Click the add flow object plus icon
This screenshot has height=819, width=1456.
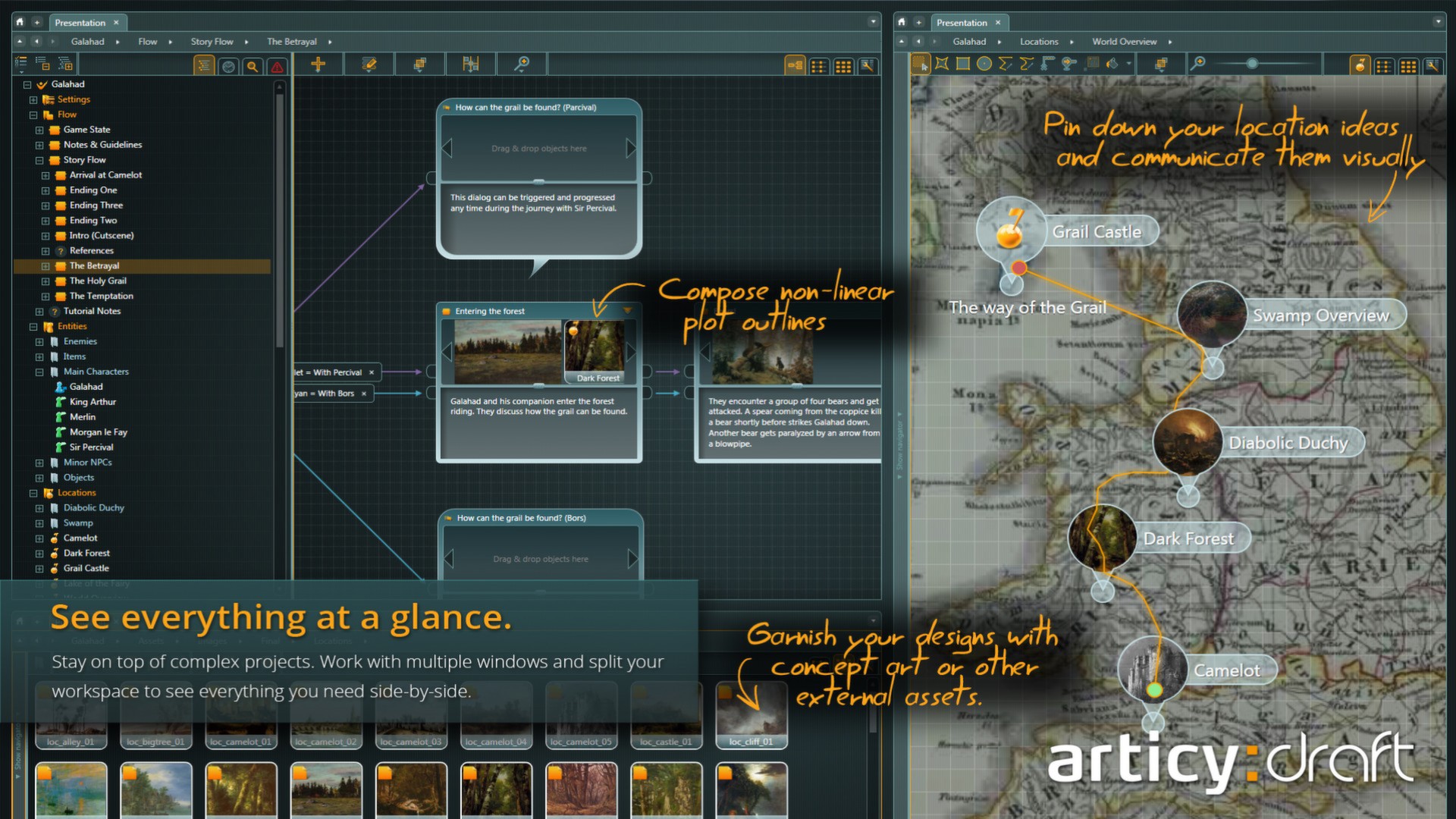318,64
